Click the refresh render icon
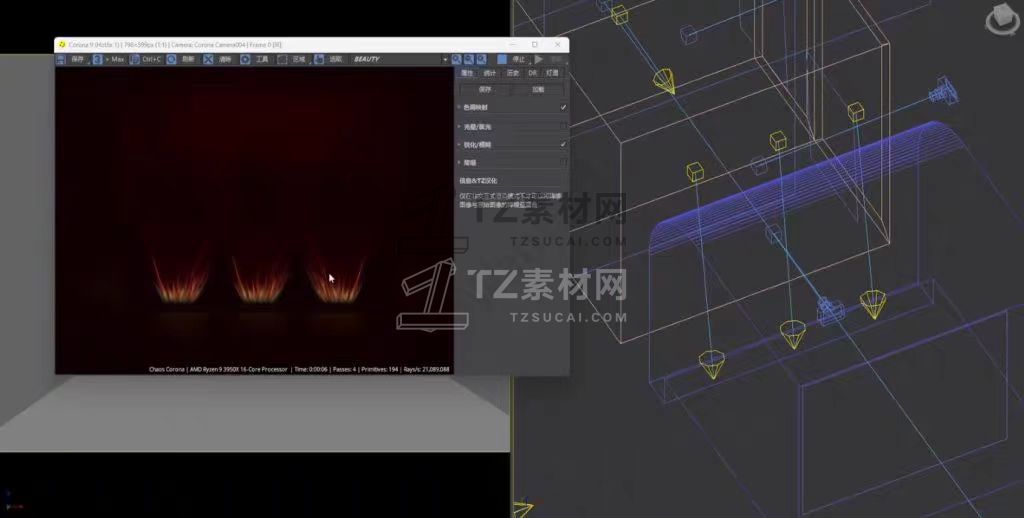 pyautogui.click(x=171, y=59)
